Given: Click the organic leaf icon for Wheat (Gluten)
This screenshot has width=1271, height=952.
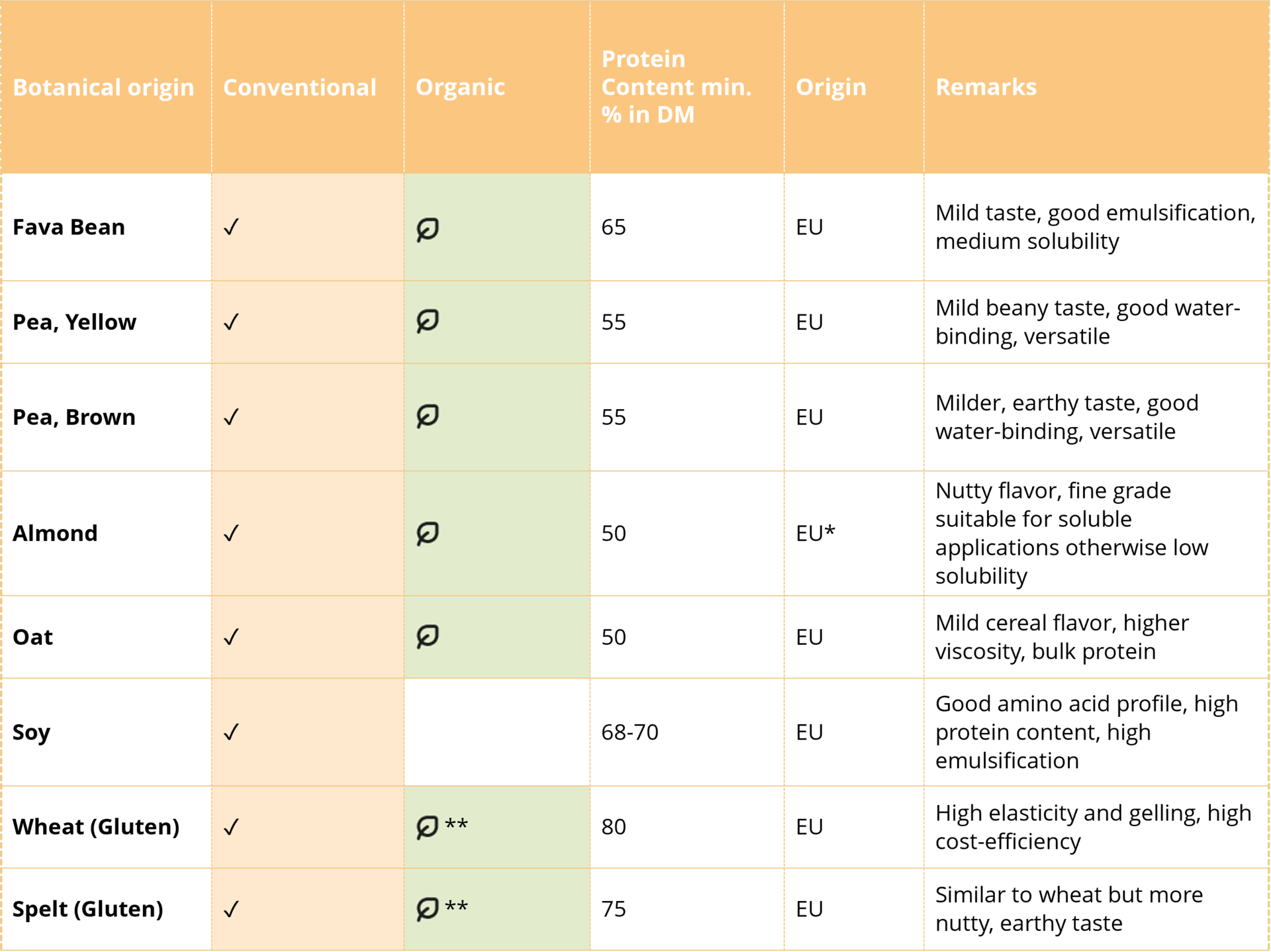Looking at the screenshot, I should 428,826.
